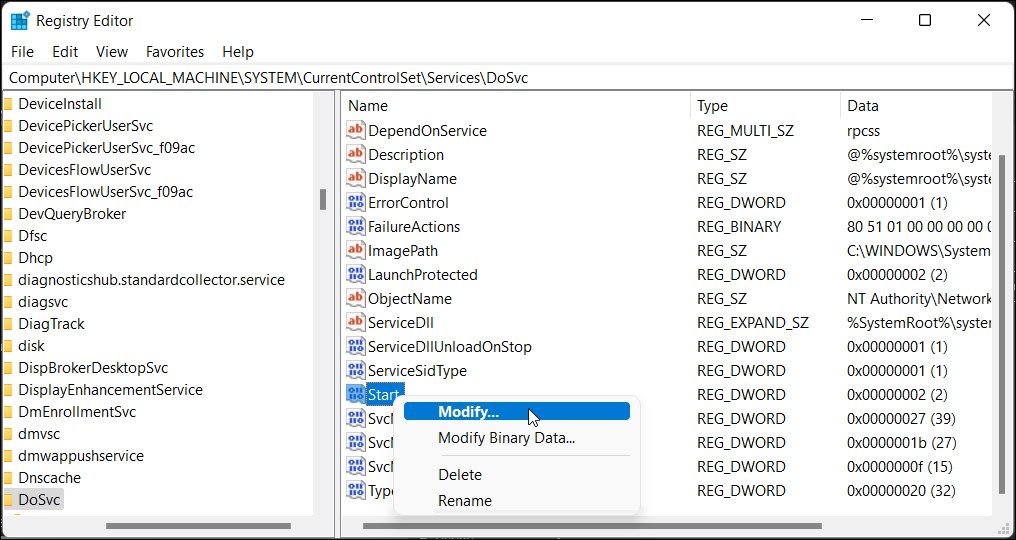Click the REG_MULTI_SZ type cell
1016x540 pixels.
pos(745,130)
